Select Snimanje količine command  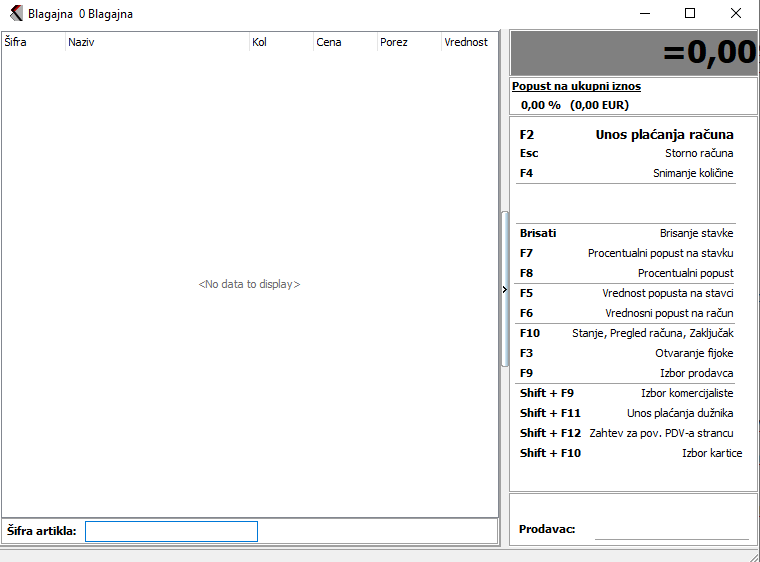pyautogui.click(x=693, y=173)
